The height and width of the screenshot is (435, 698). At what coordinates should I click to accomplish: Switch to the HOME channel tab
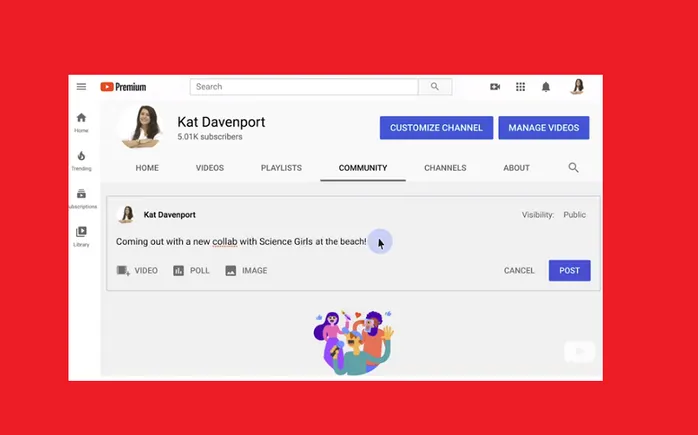coord(147,168)
